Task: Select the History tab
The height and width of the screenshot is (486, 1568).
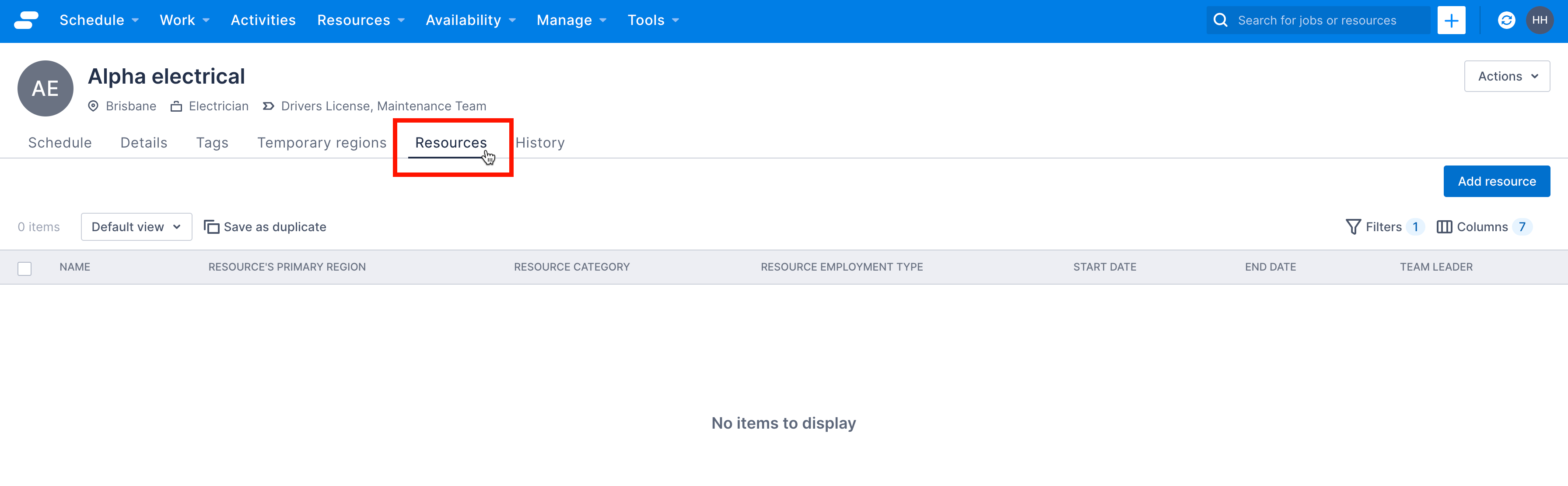Action: tap(540, 142)
